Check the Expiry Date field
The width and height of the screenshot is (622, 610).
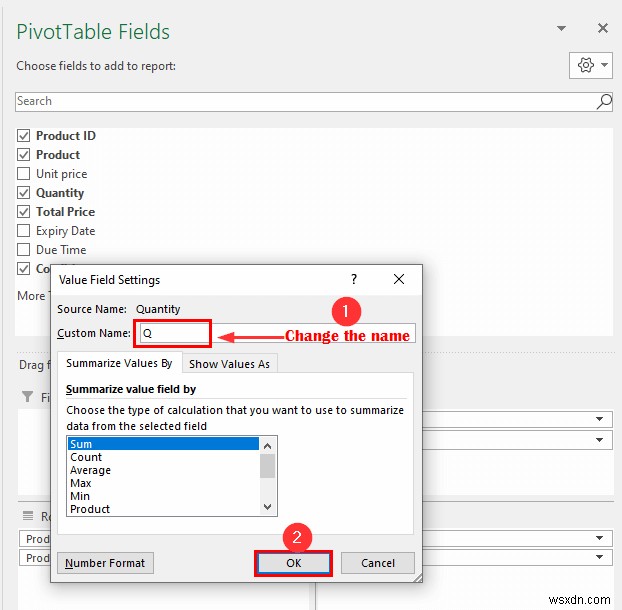[23, 231]
